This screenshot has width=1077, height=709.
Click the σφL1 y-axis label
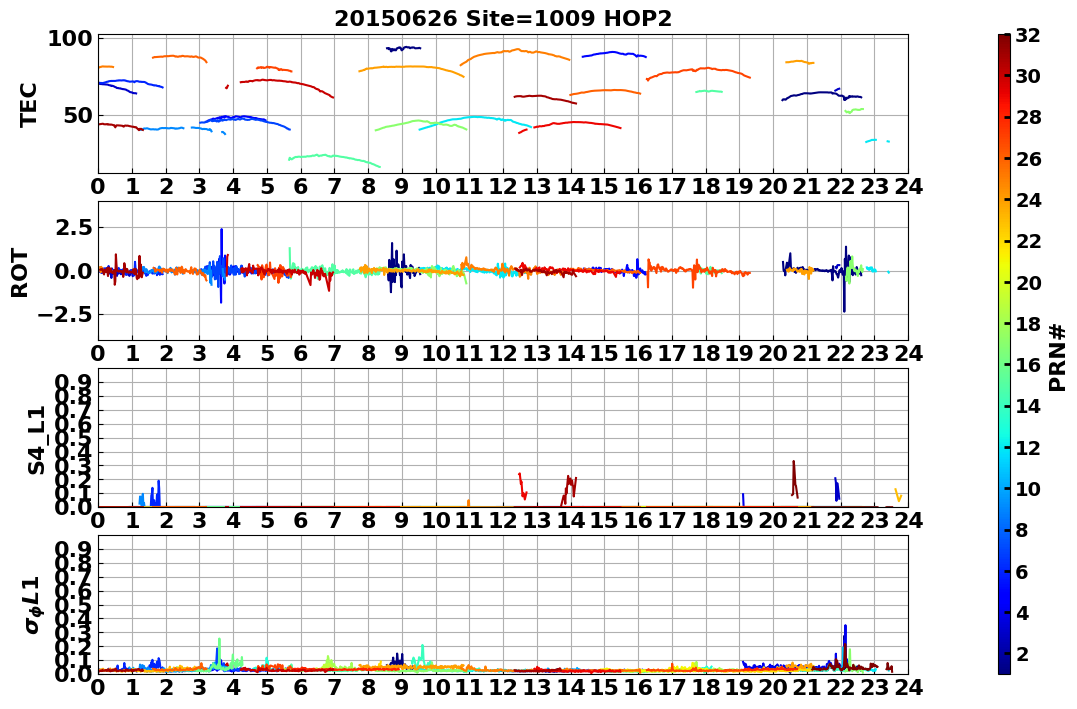click(32, 605)
